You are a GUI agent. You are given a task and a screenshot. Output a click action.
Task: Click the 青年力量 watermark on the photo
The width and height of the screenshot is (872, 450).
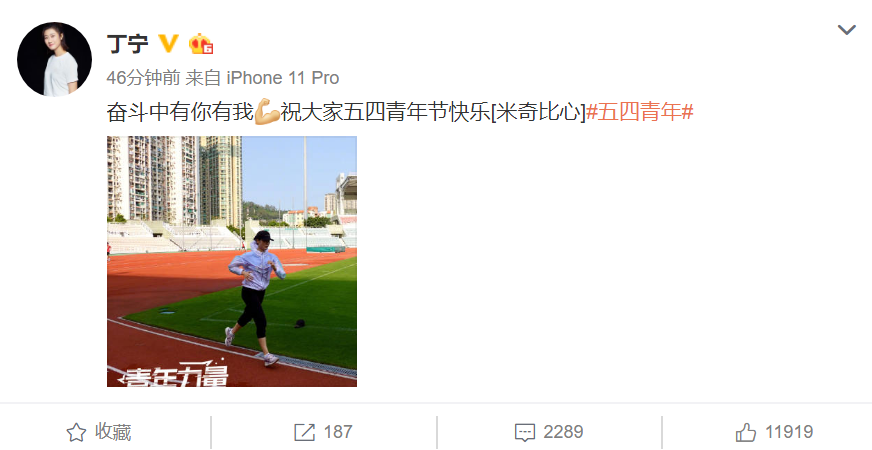(174, 375)
